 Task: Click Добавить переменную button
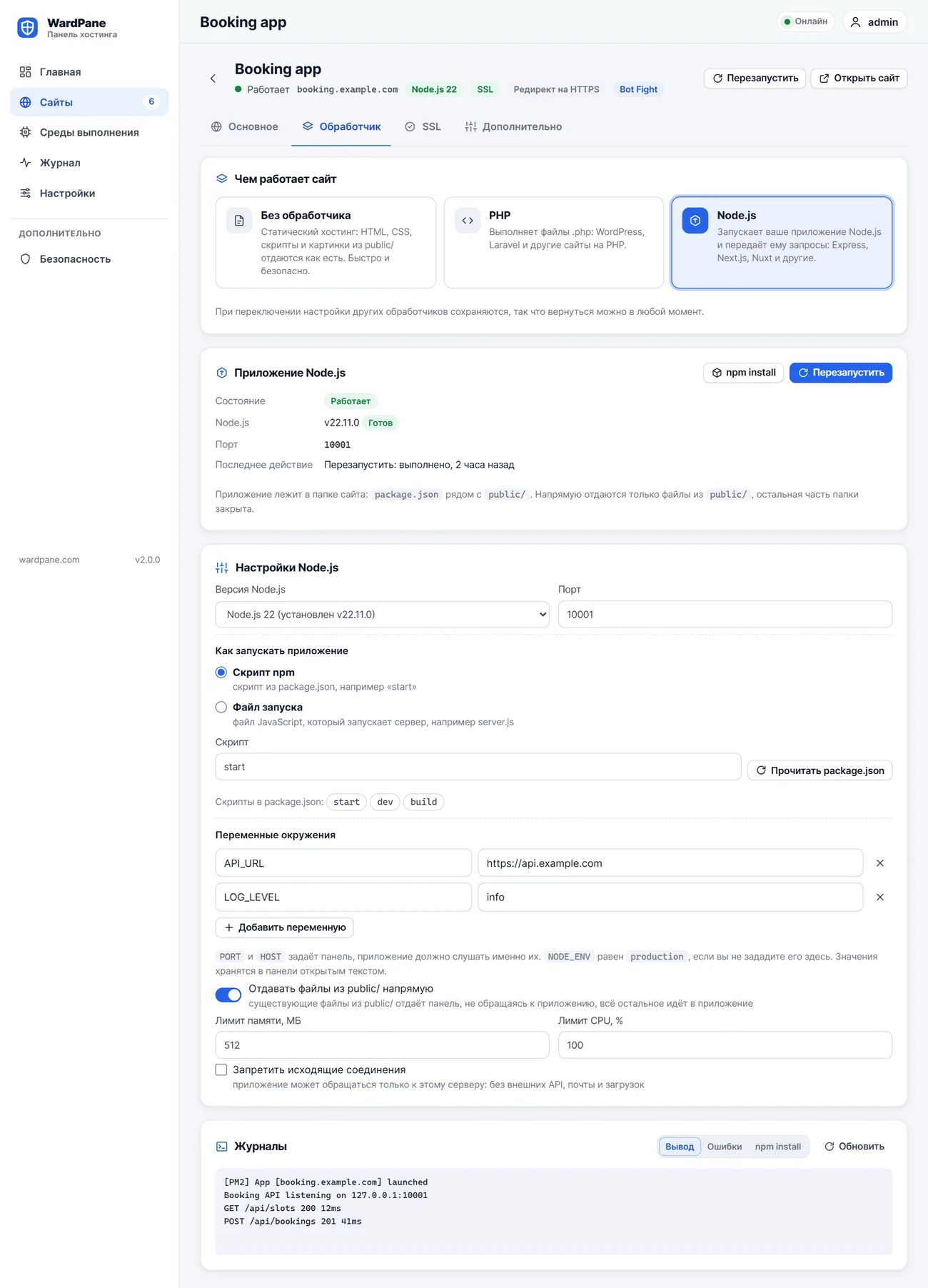click(x=285, y=927)
